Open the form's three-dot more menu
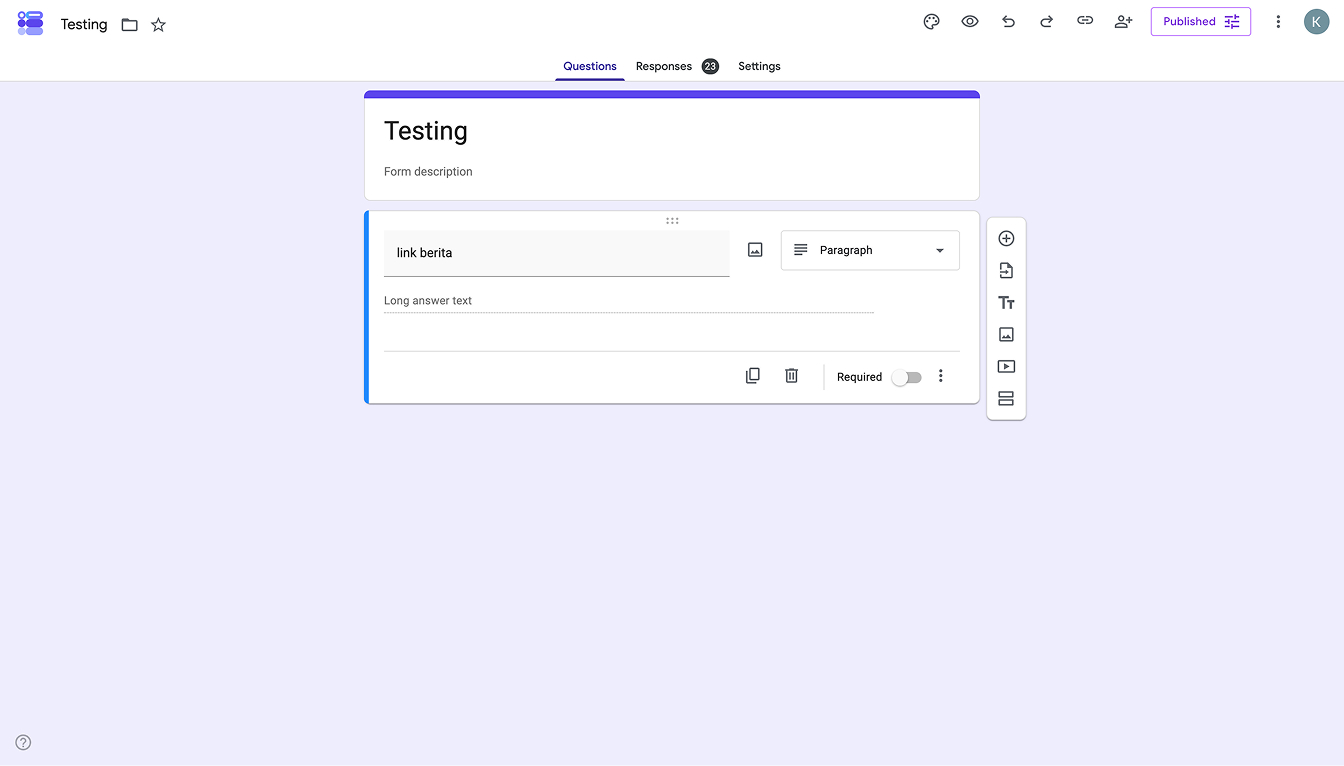1344x766 pixels. (x=1277, y=21)
